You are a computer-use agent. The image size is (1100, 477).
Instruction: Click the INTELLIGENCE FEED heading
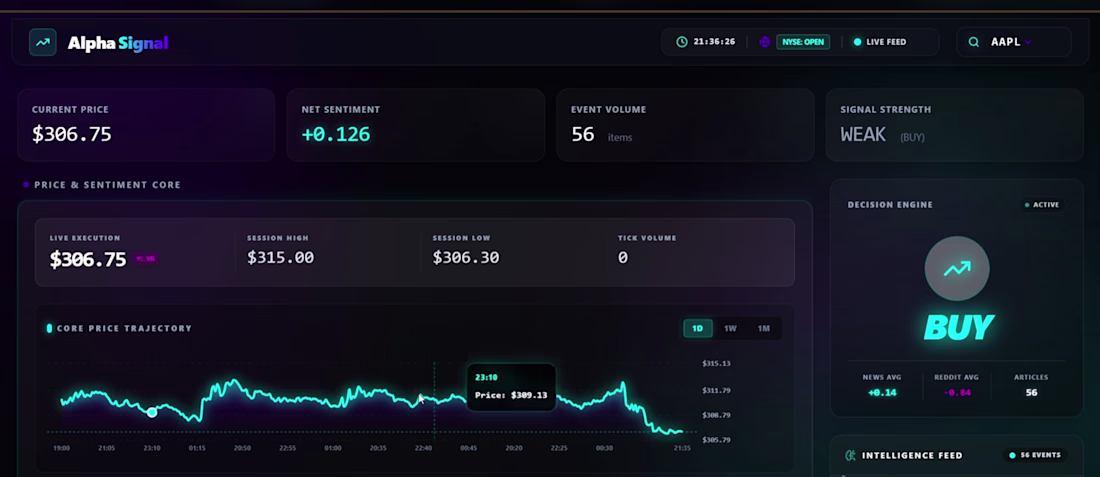coord(913,456)
